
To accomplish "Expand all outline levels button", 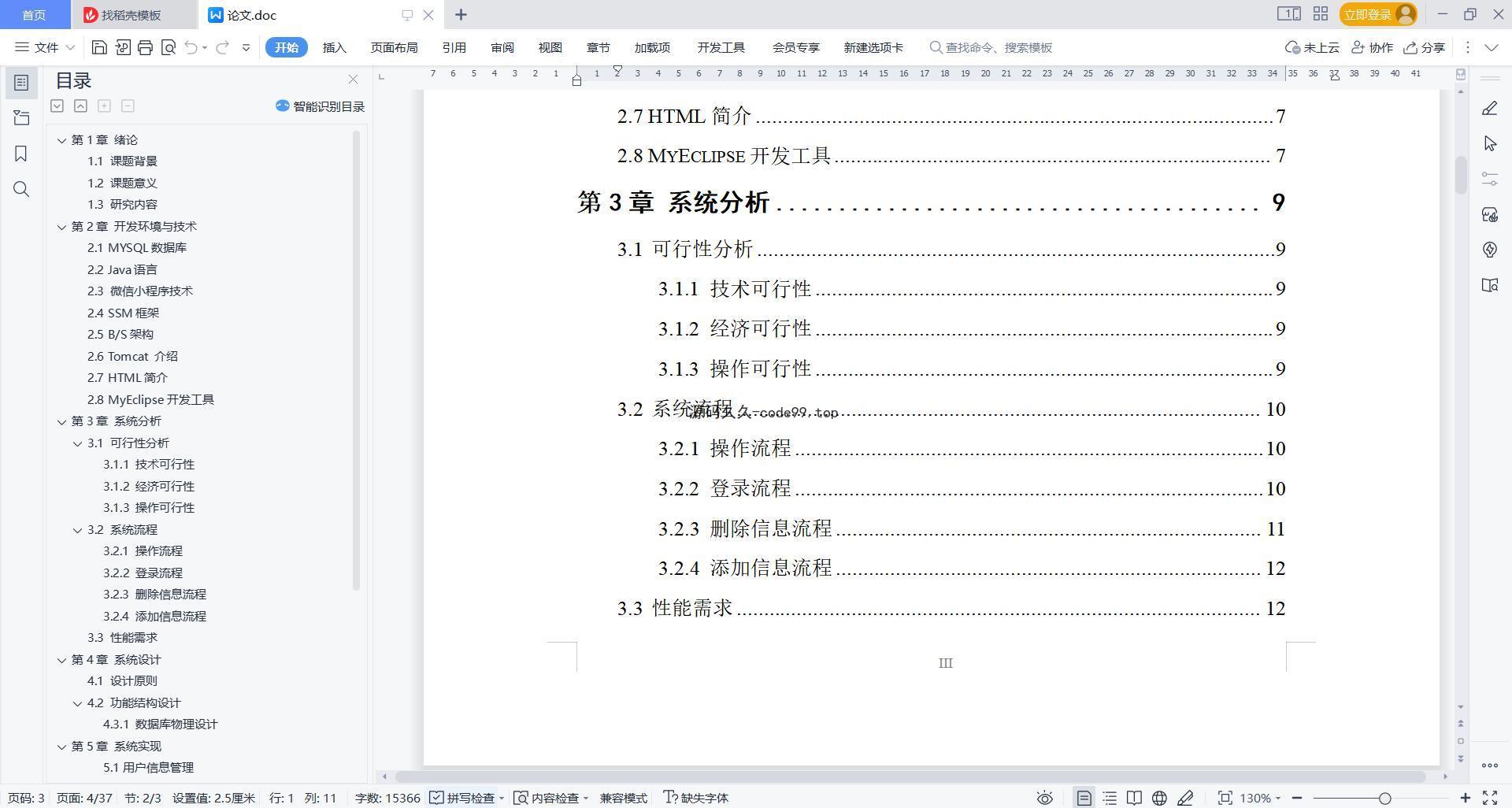I will pyautogui.click(x=57, y=106).
